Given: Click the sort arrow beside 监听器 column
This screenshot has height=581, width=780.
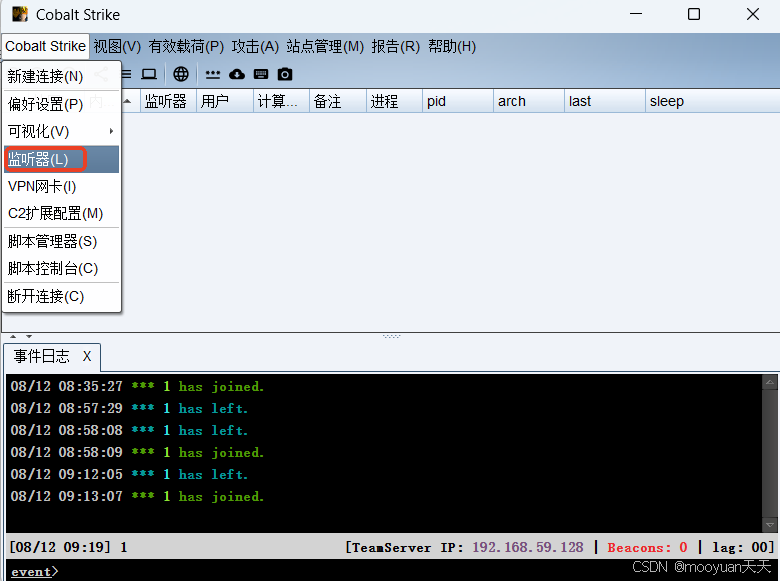Looking at the screenshot, I should (x=127, y=101).
